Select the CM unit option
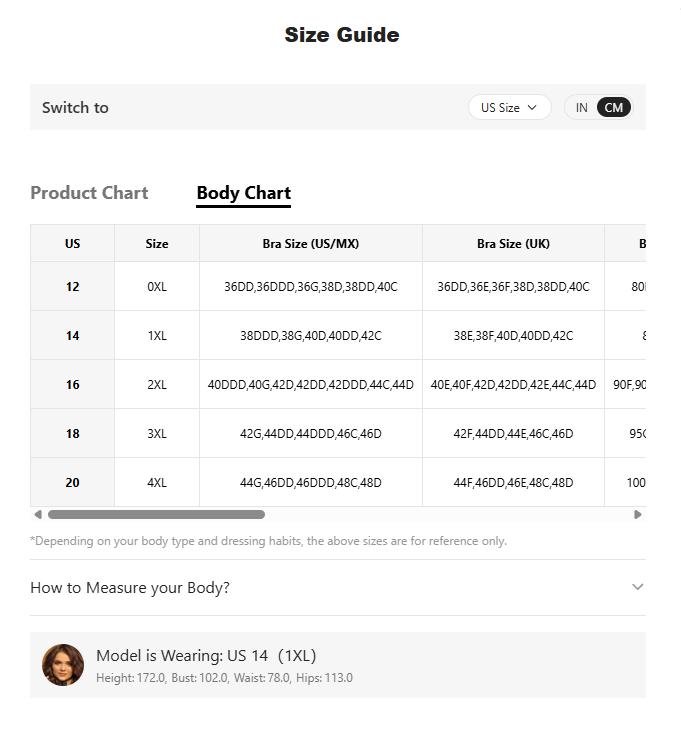This screenshot has height=736, width=681. point(613,107)
